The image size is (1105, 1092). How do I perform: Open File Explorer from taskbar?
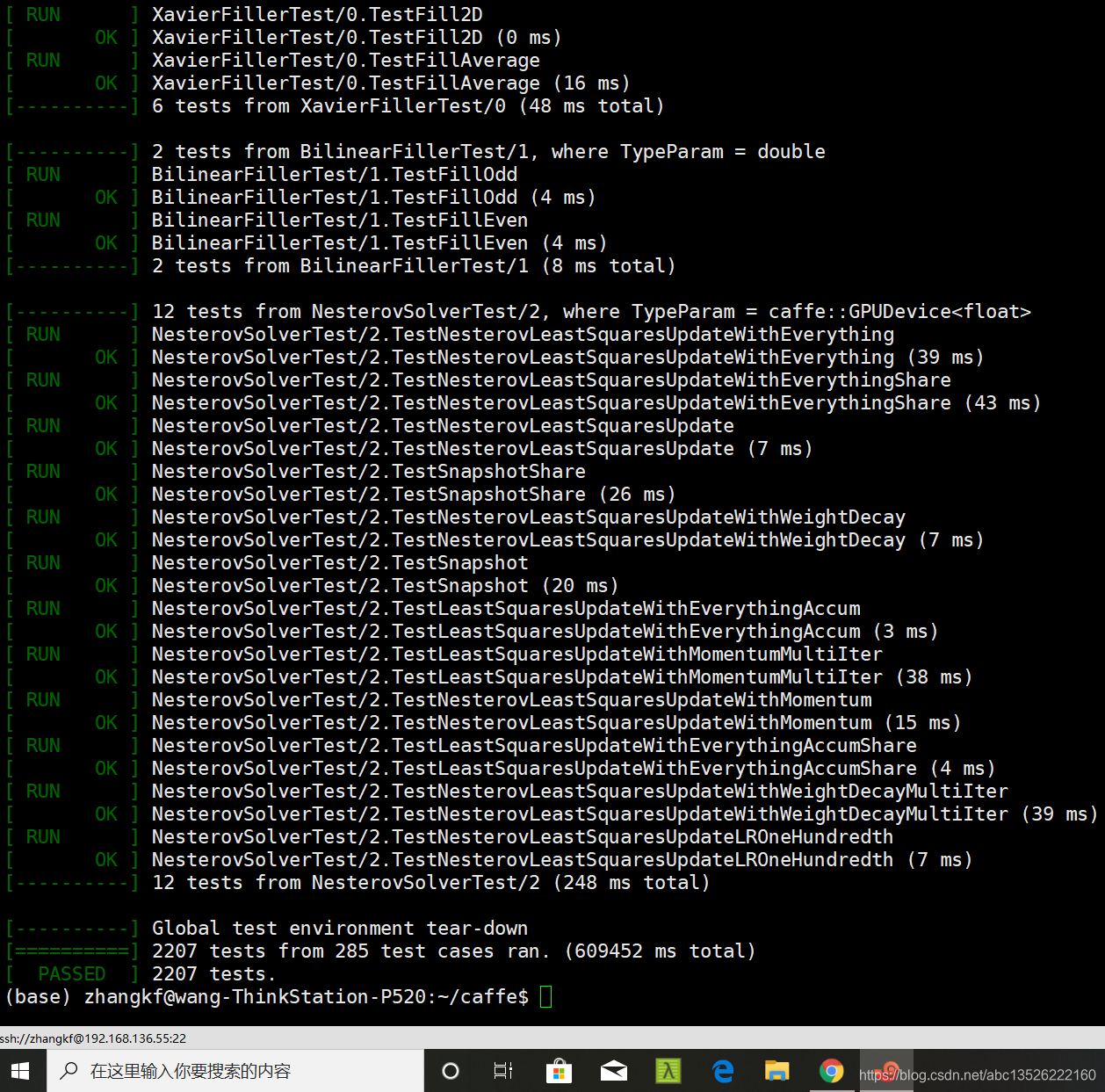pos(777,1071)
